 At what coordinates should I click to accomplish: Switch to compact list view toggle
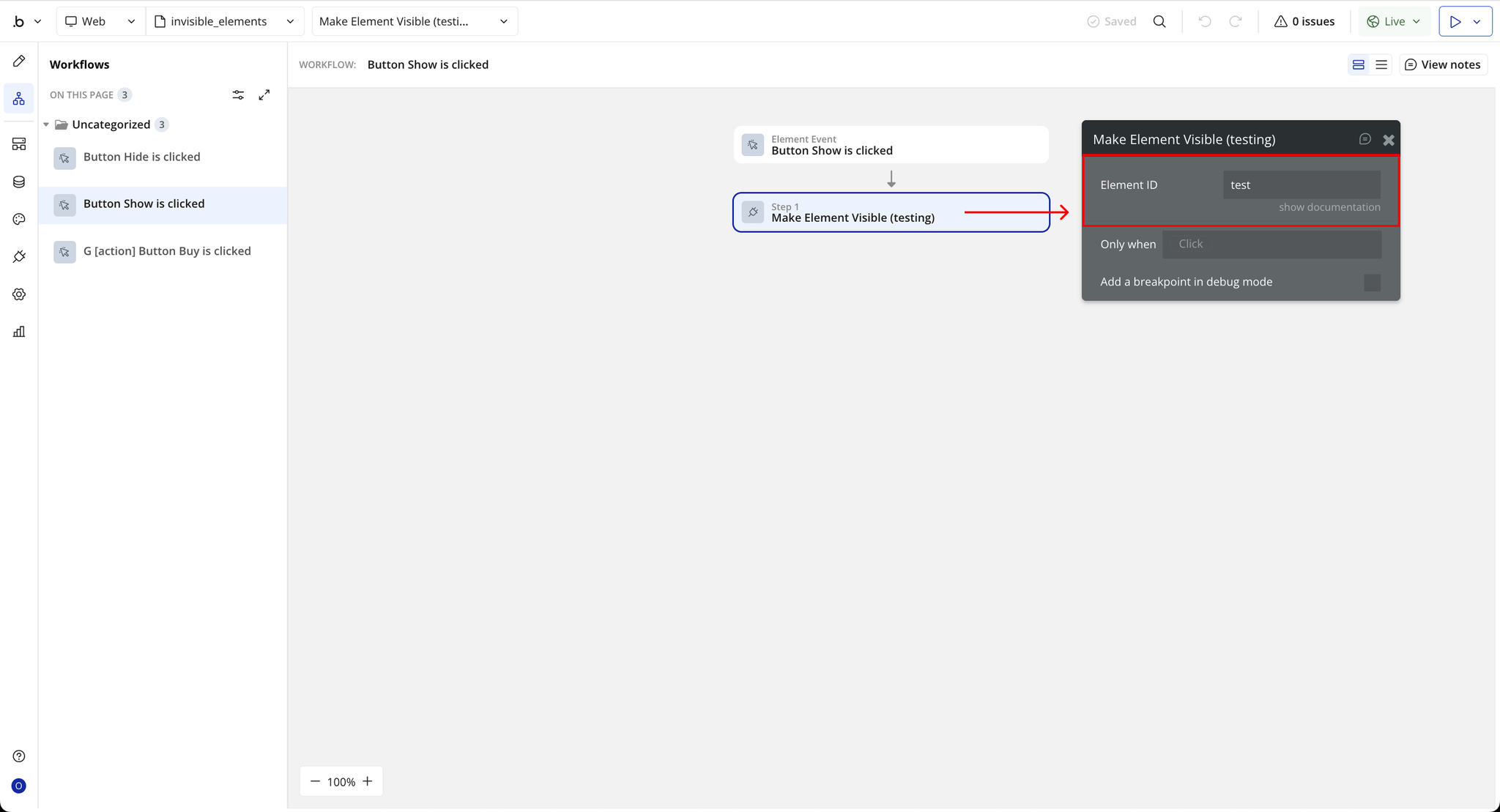[x=1381, y=64]
